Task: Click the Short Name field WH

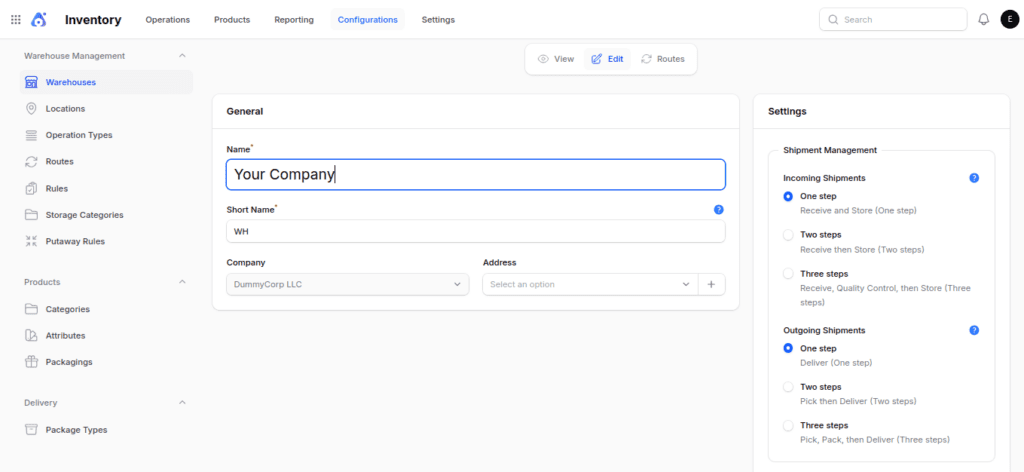Action: click(475, 231)
